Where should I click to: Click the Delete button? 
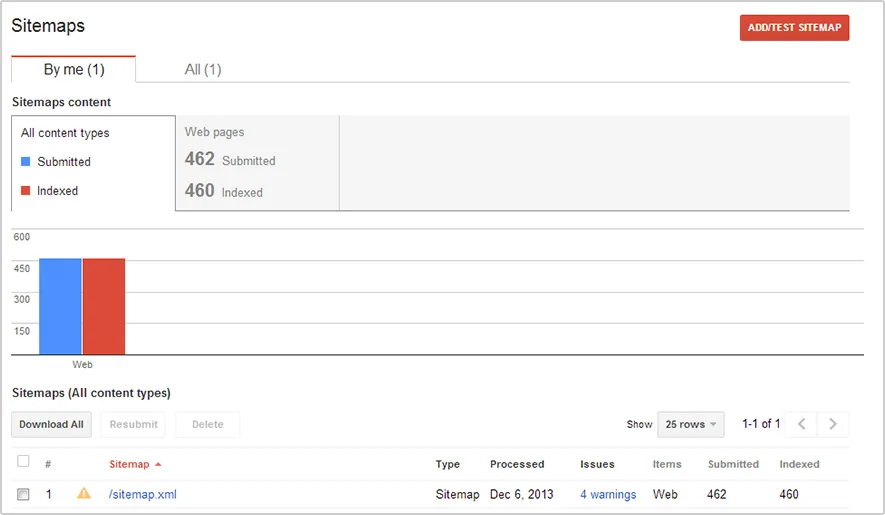click(x=207, y=424)
